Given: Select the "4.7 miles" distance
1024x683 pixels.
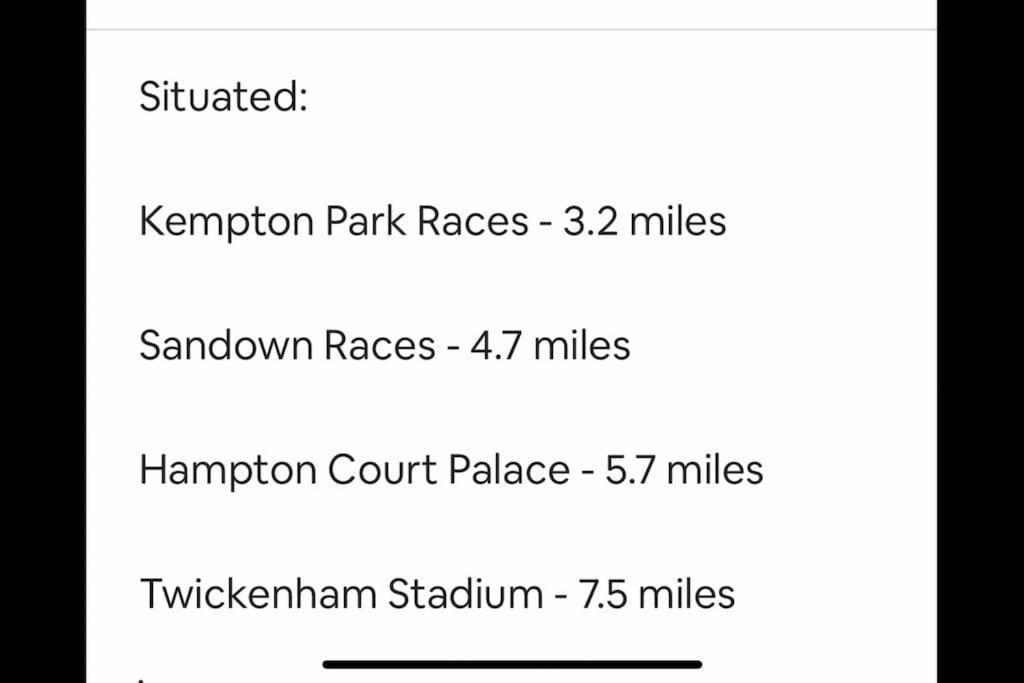Looking at the screenshot, I should point(550,345).
